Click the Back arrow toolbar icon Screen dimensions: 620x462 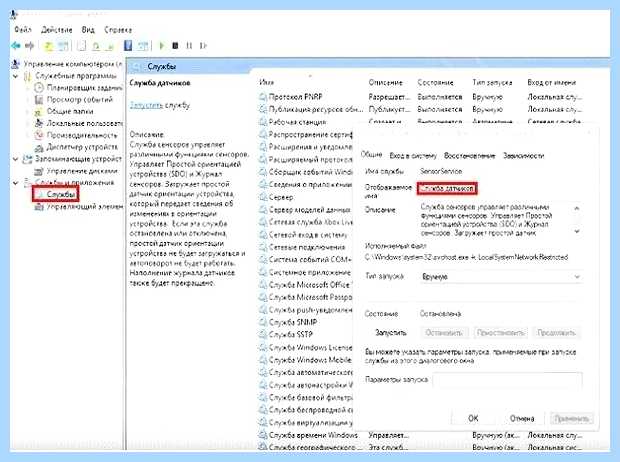[15, 46]
